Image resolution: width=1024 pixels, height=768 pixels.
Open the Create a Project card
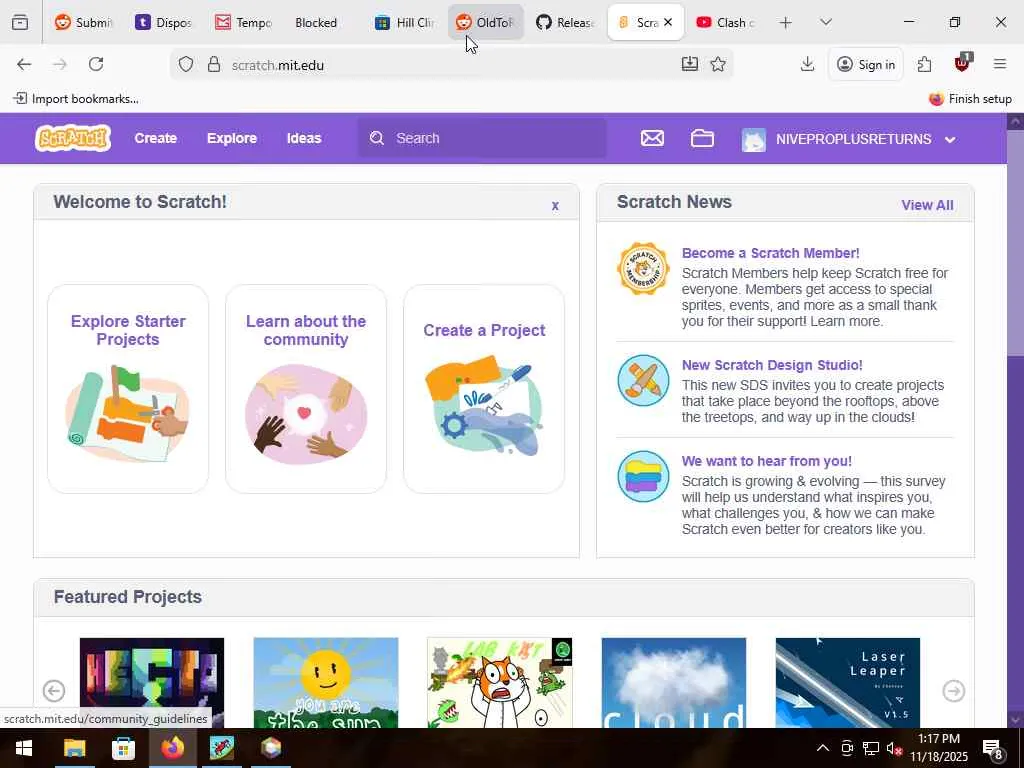[484, 389]
